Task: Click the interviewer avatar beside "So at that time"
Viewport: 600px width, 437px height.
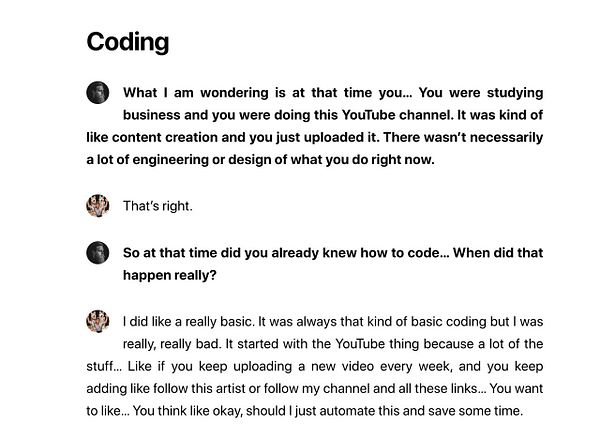Action: [97, 252]
